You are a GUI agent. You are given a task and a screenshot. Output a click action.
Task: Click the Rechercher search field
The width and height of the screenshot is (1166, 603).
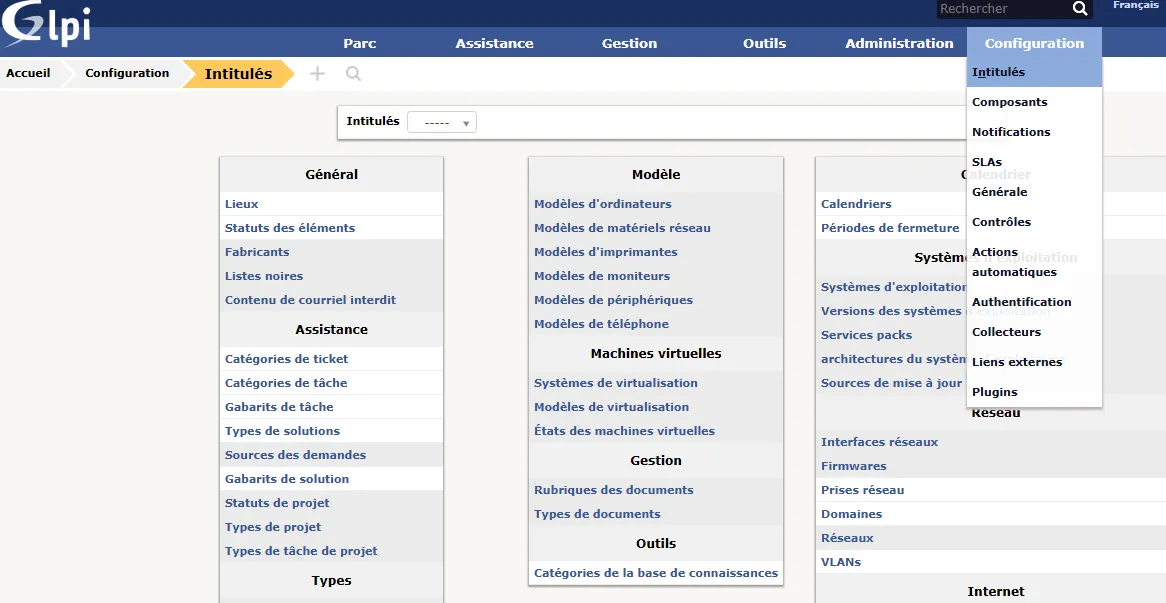1002,9
